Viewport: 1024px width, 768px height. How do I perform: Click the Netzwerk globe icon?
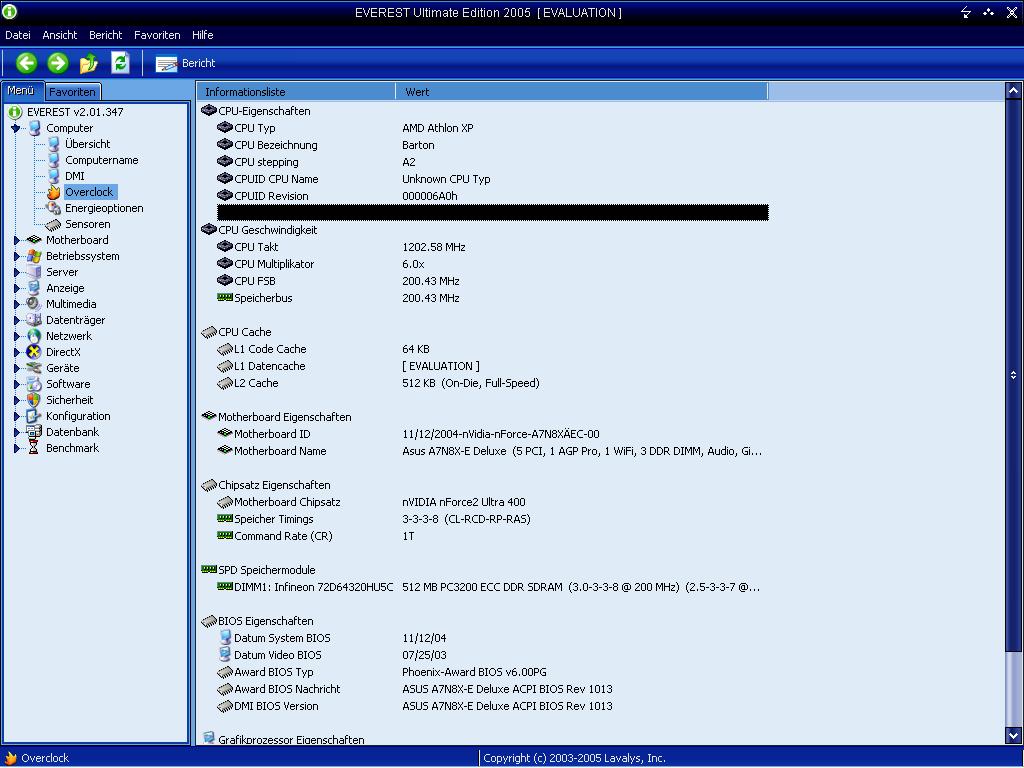pos(34,336)
